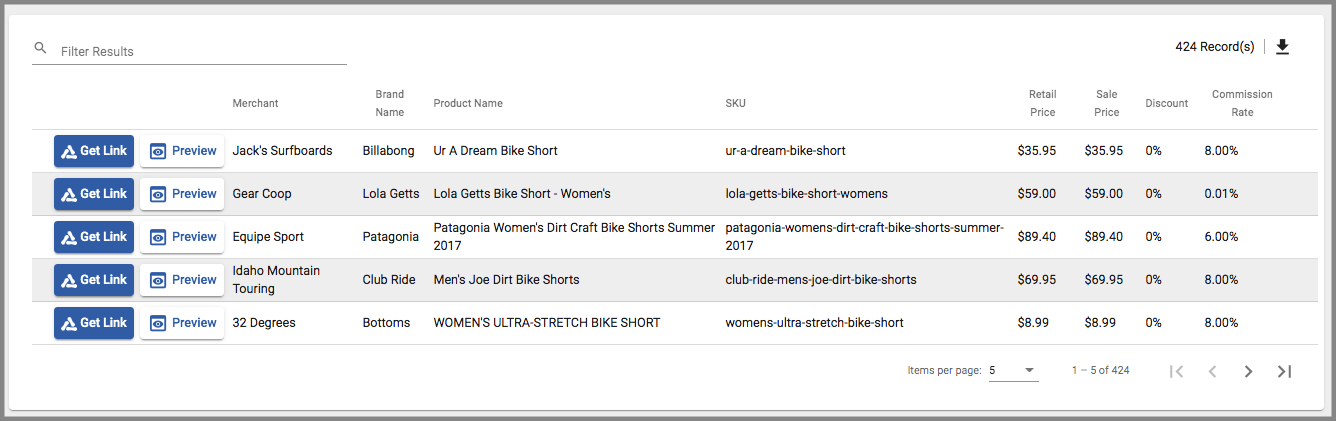Go to first page of results
This screenshot has width=1336, height=421.
point(1177,371)
